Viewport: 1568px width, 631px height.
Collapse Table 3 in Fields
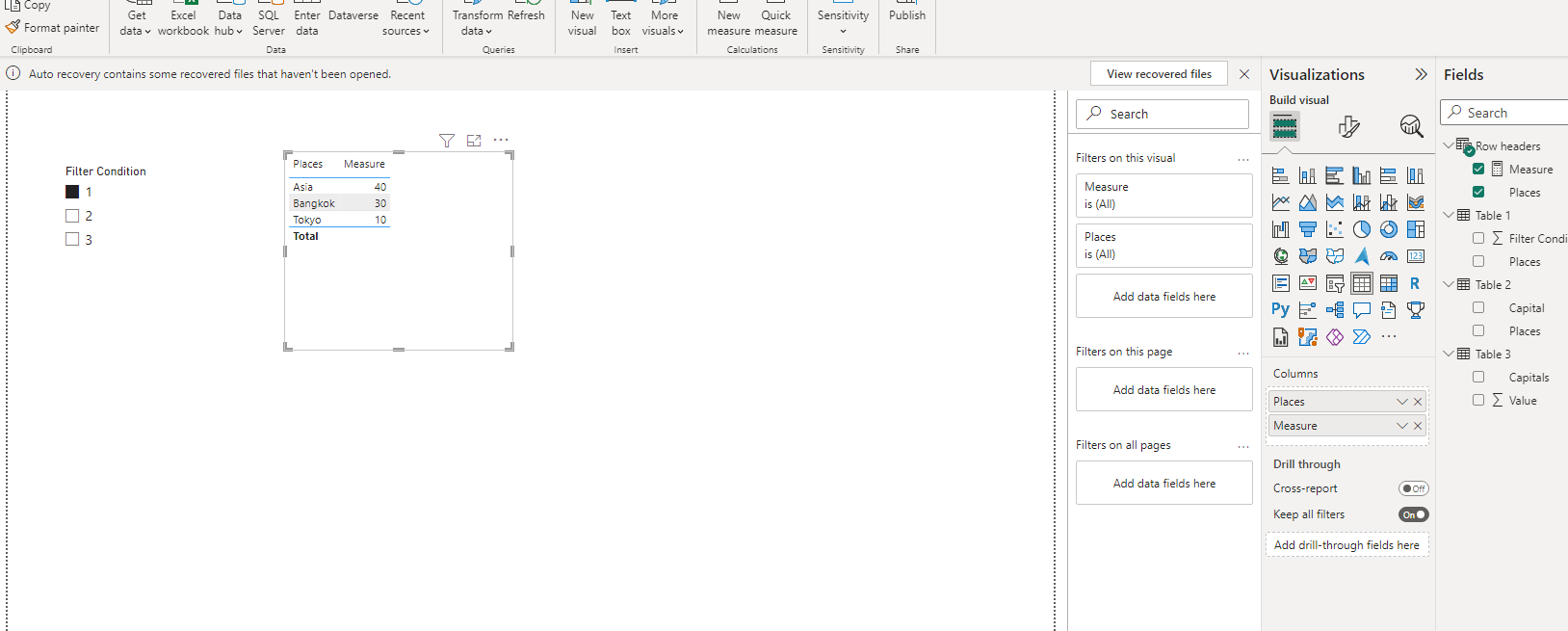[x=1449, y=354]
